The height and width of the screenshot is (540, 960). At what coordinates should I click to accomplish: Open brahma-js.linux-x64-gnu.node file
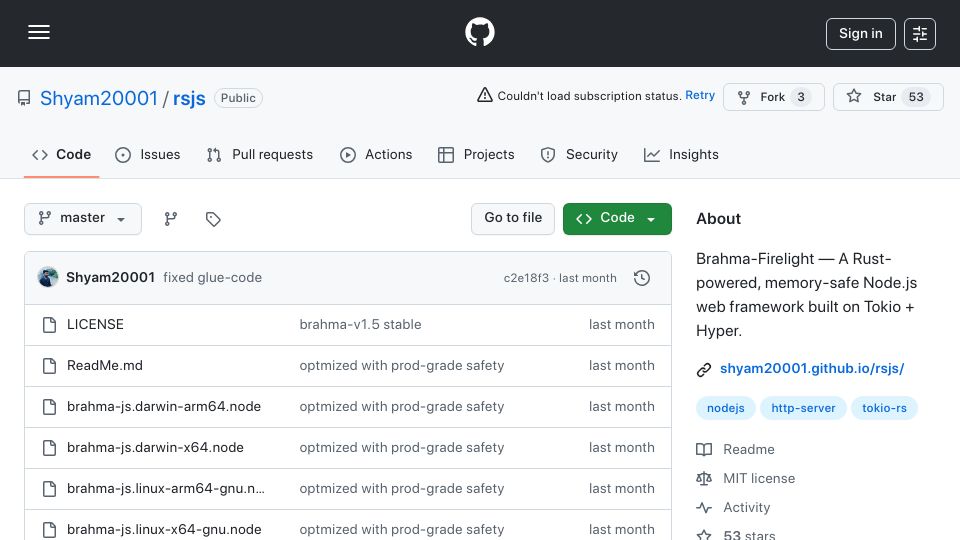pos(164,530)
